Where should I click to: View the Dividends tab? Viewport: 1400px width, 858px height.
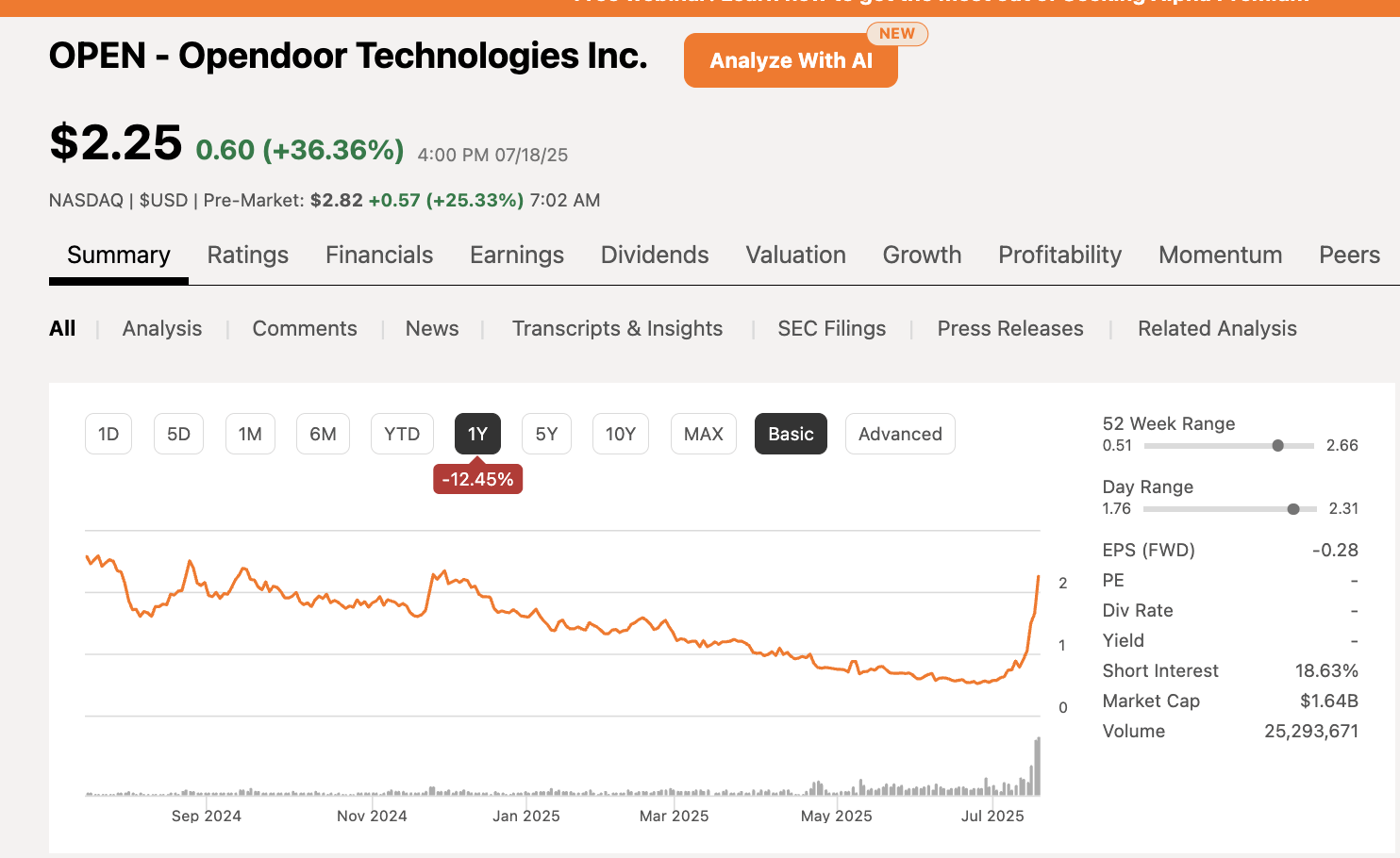(x=654, y=255)
